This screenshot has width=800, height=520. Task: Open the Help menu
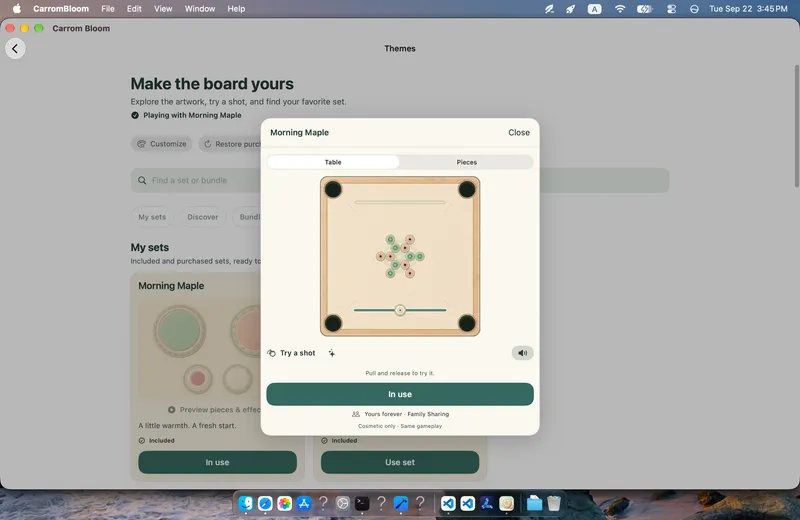[236, 9]
